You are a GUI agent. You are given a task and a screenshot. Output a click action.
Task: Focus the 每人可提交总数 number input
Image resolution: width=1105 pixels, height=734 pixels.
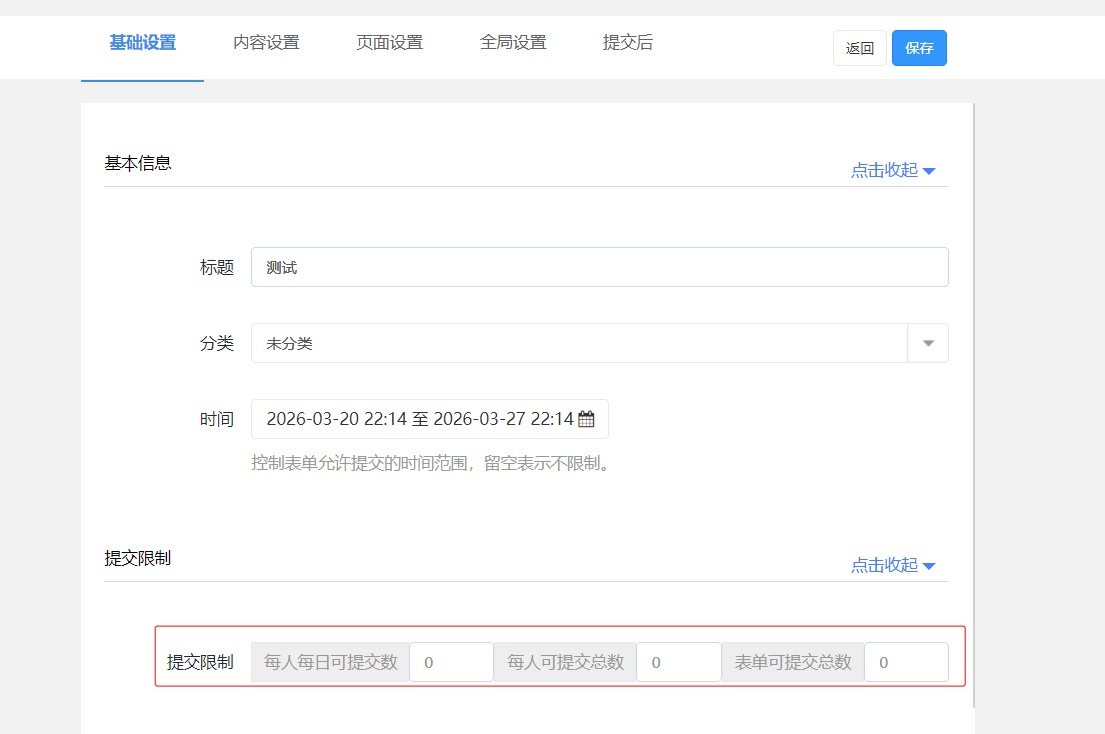[x=678, y=662]
